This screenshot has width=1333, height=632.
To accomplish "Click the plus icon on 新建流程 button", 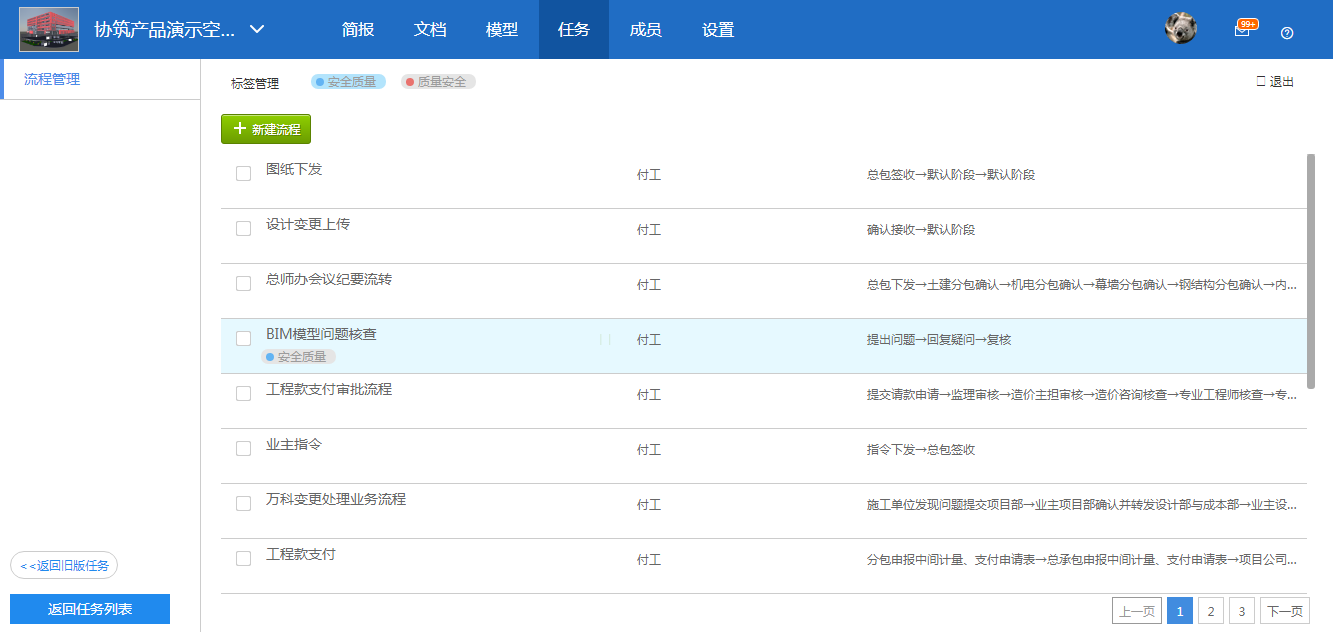I will point(240,128).
